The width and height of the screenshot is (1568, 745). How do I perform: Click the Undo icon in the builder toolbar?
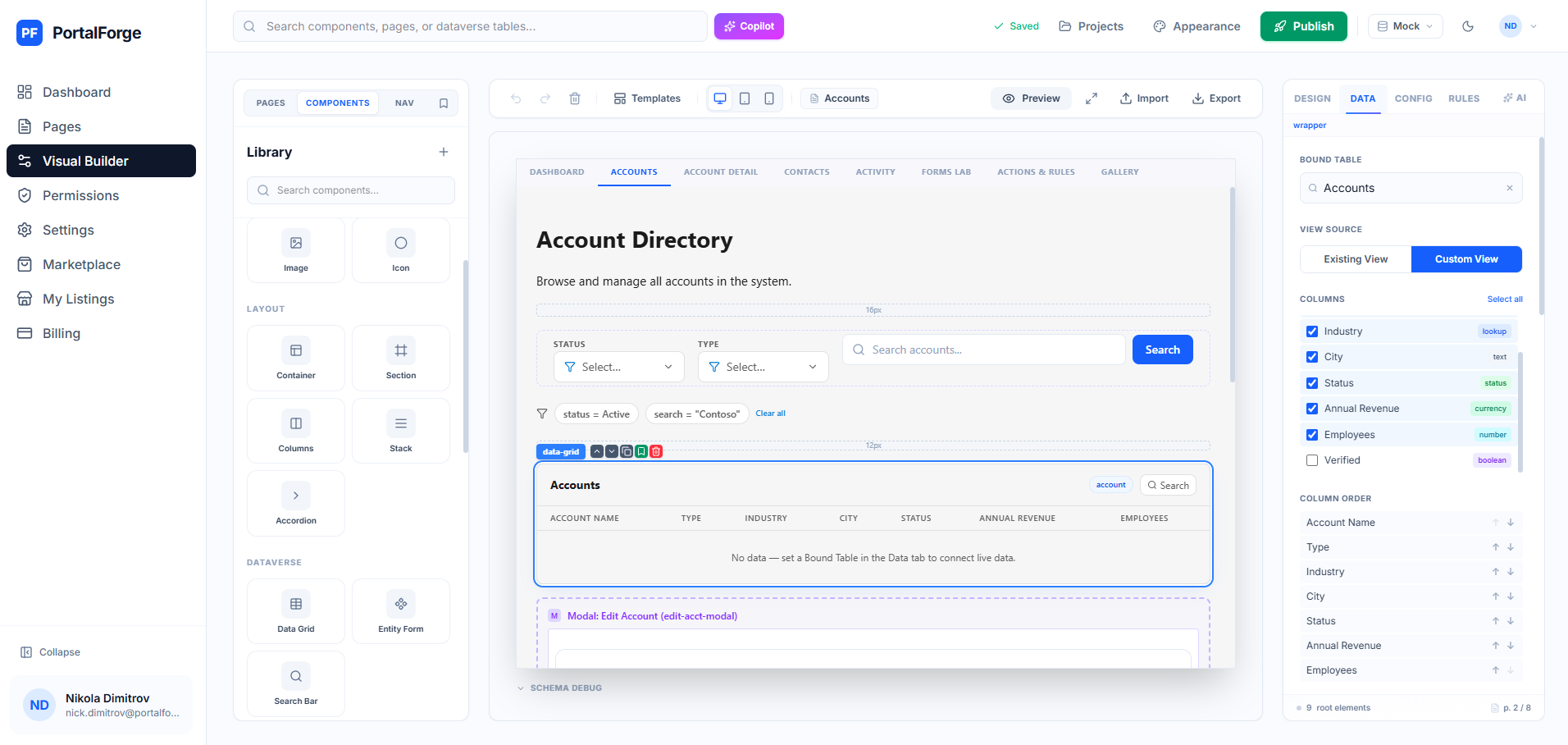tap(515, 98)
